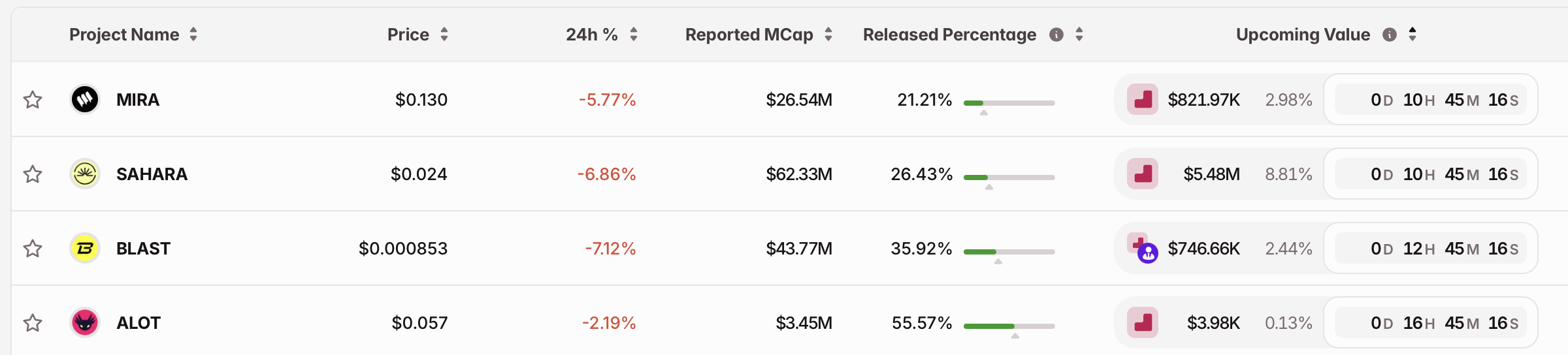Click the yellow BLAST token logo
Viewport: 1568px width, 355px height.
pyautogui.click(x=85, y=249)
